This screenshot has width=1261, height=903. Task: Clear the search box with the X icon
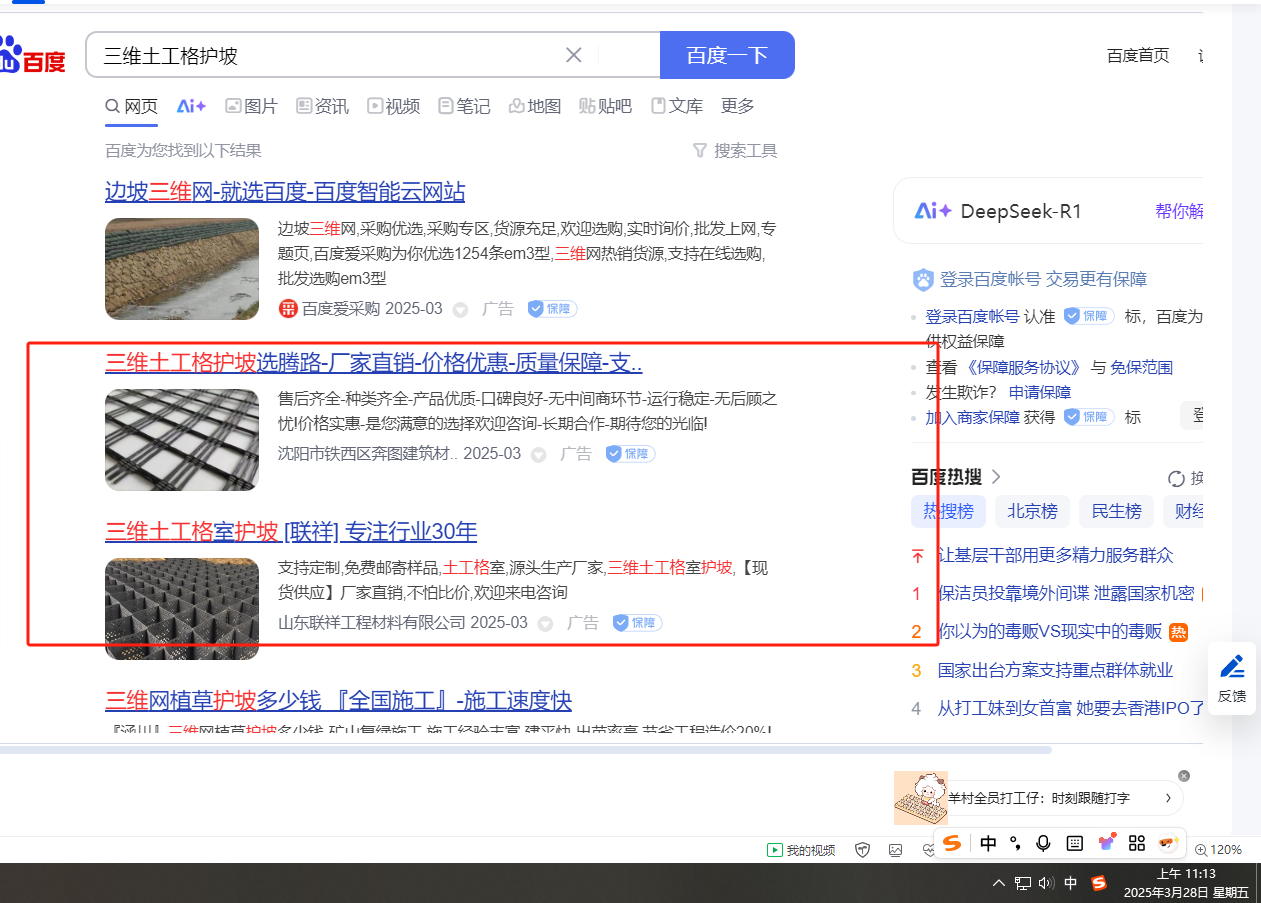click(x=574, y=55)
